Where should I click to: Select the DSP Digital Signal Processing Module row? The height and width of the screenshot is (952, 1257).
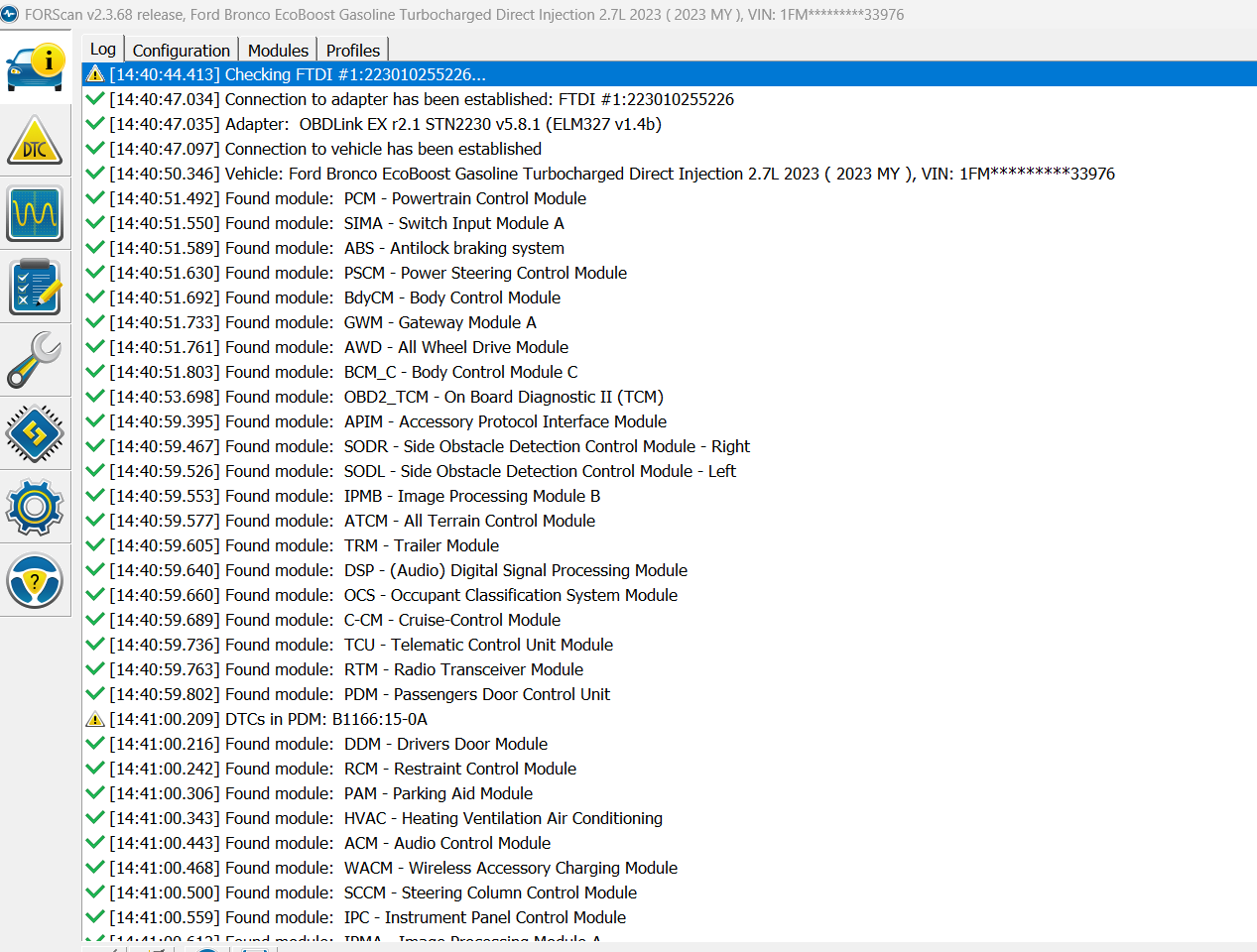(669, 570)
